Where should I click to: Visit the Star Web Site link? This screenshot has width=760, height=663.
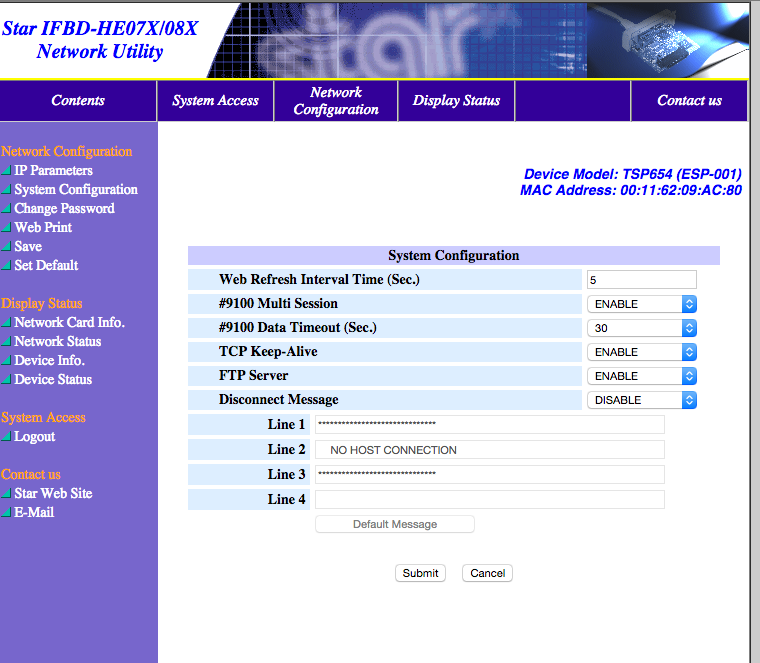point(53,493)
